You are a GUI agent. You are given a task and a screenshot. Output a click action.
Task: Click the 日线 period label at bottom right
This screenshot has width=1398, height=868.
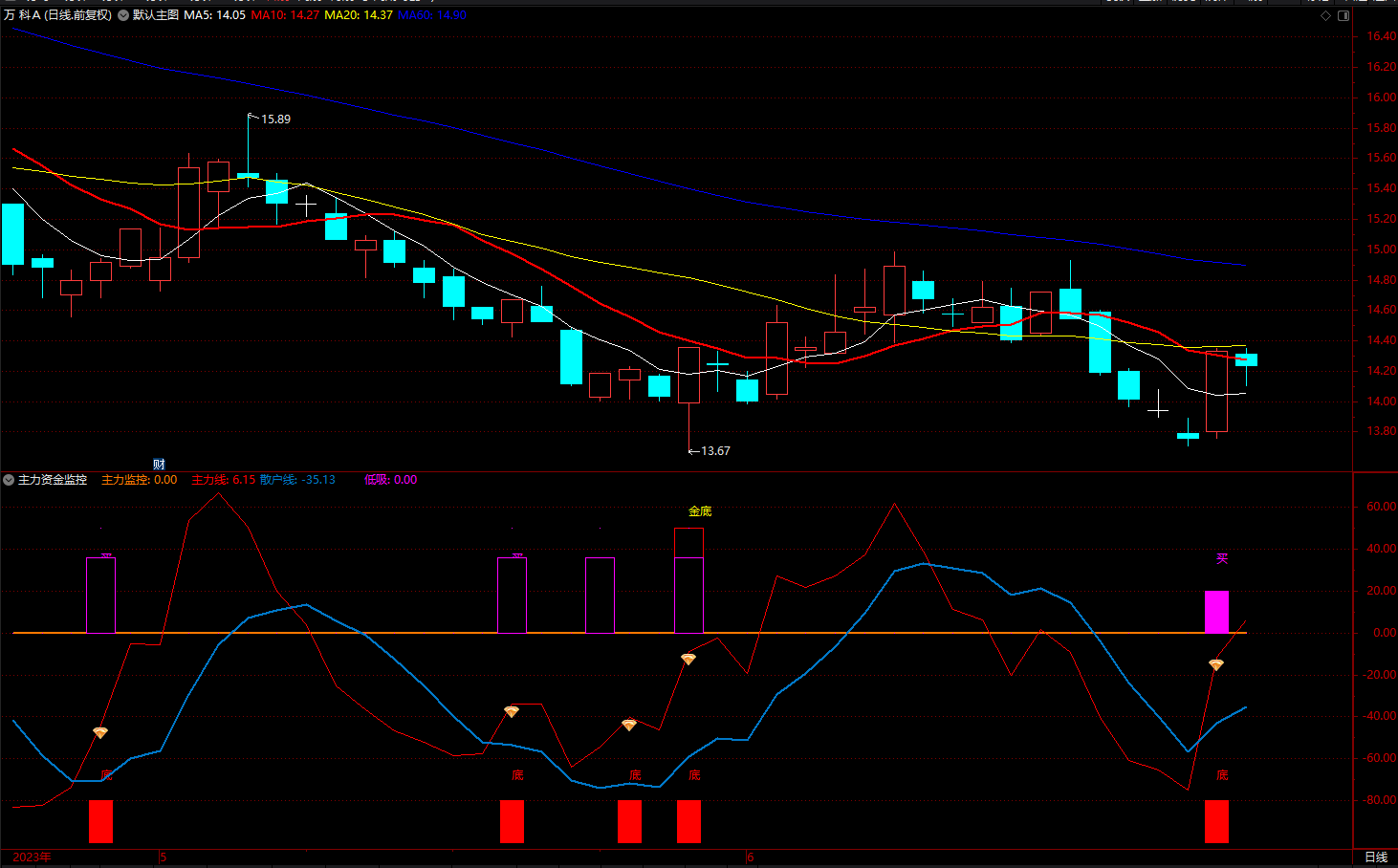(x=1375, y=857)
